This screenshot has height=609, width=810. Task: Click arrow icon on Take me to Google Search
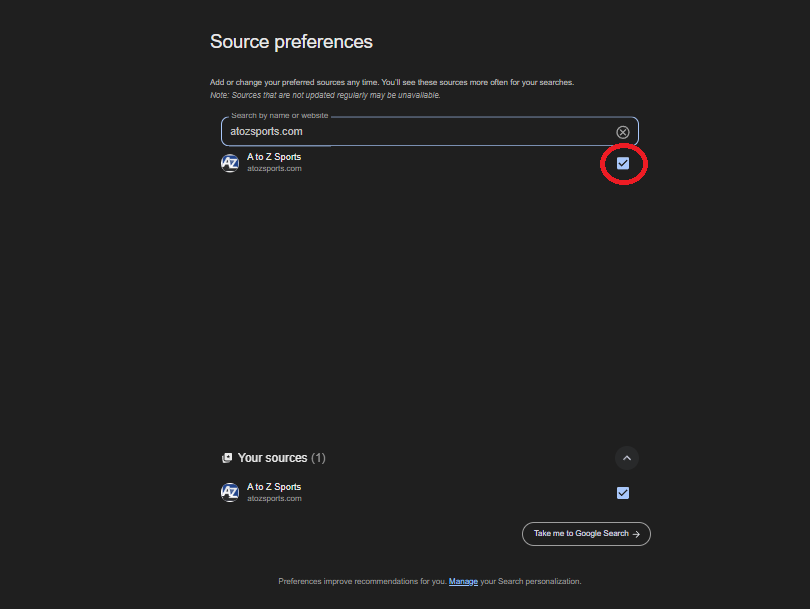(636, 534)
